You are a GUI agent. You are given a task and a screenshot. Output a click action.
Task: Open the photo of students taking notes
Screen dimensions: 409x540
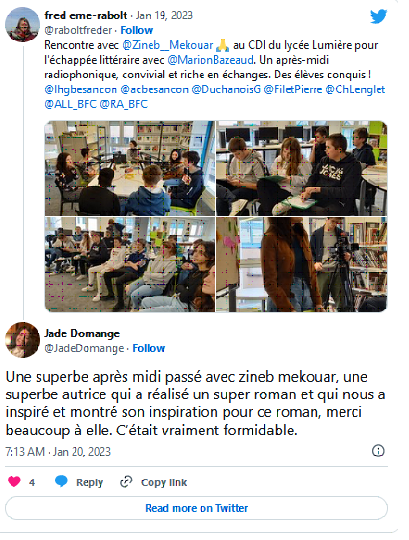click(302, 168)
